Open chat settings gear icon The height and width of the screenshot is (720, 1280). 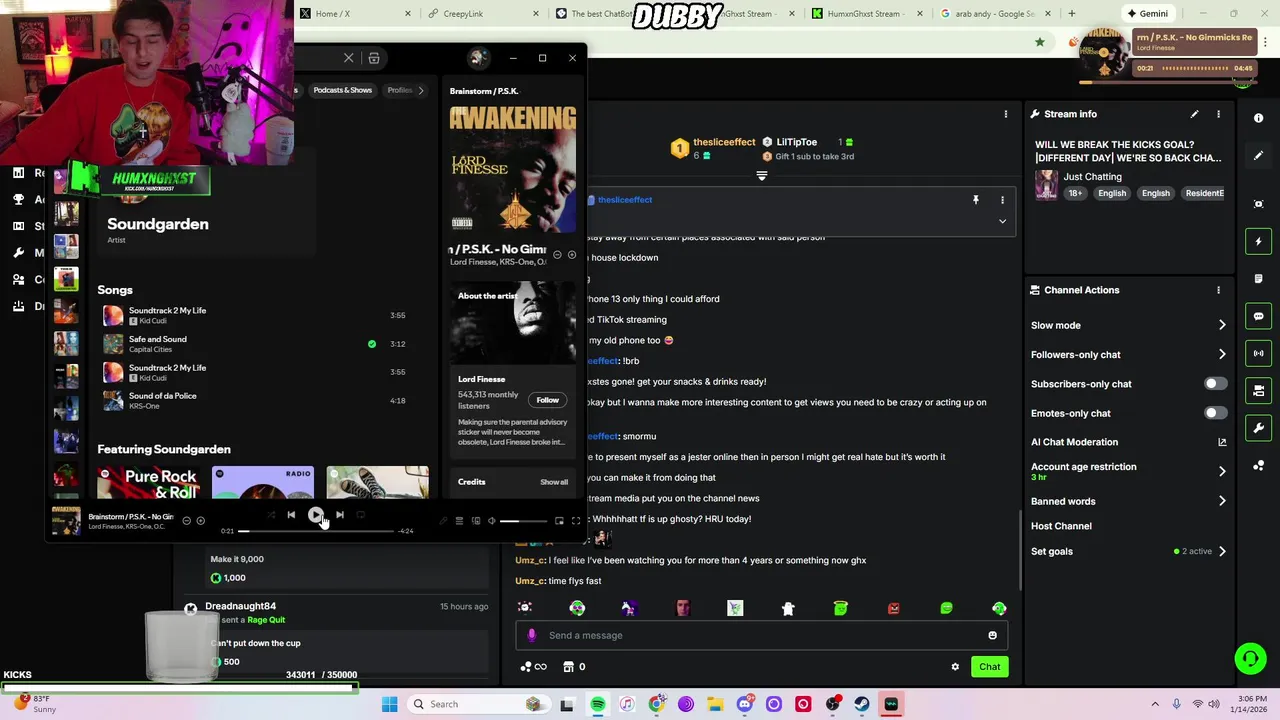tap(955, 667)
